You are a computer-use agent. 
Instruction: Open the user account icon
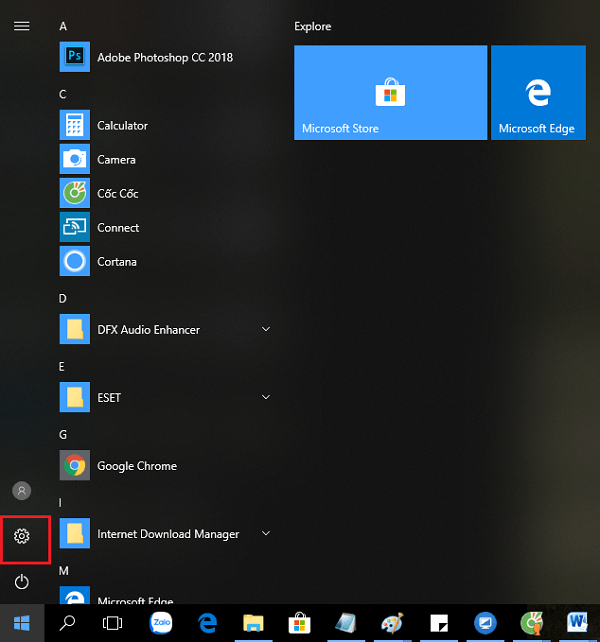22,491
